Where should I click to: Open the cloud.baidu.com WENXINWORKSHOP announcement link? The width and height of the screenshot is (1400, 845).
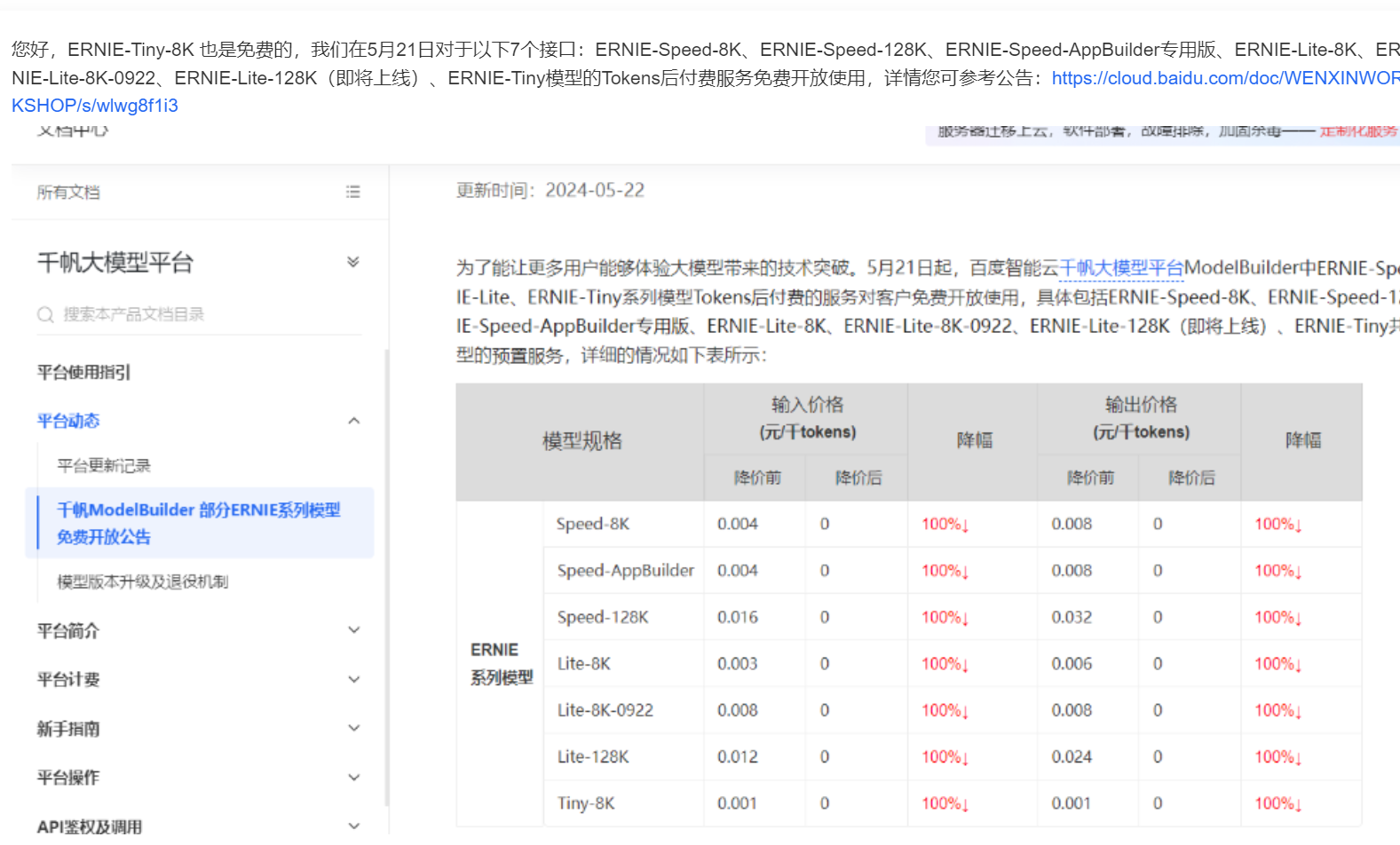(1225, 78)
